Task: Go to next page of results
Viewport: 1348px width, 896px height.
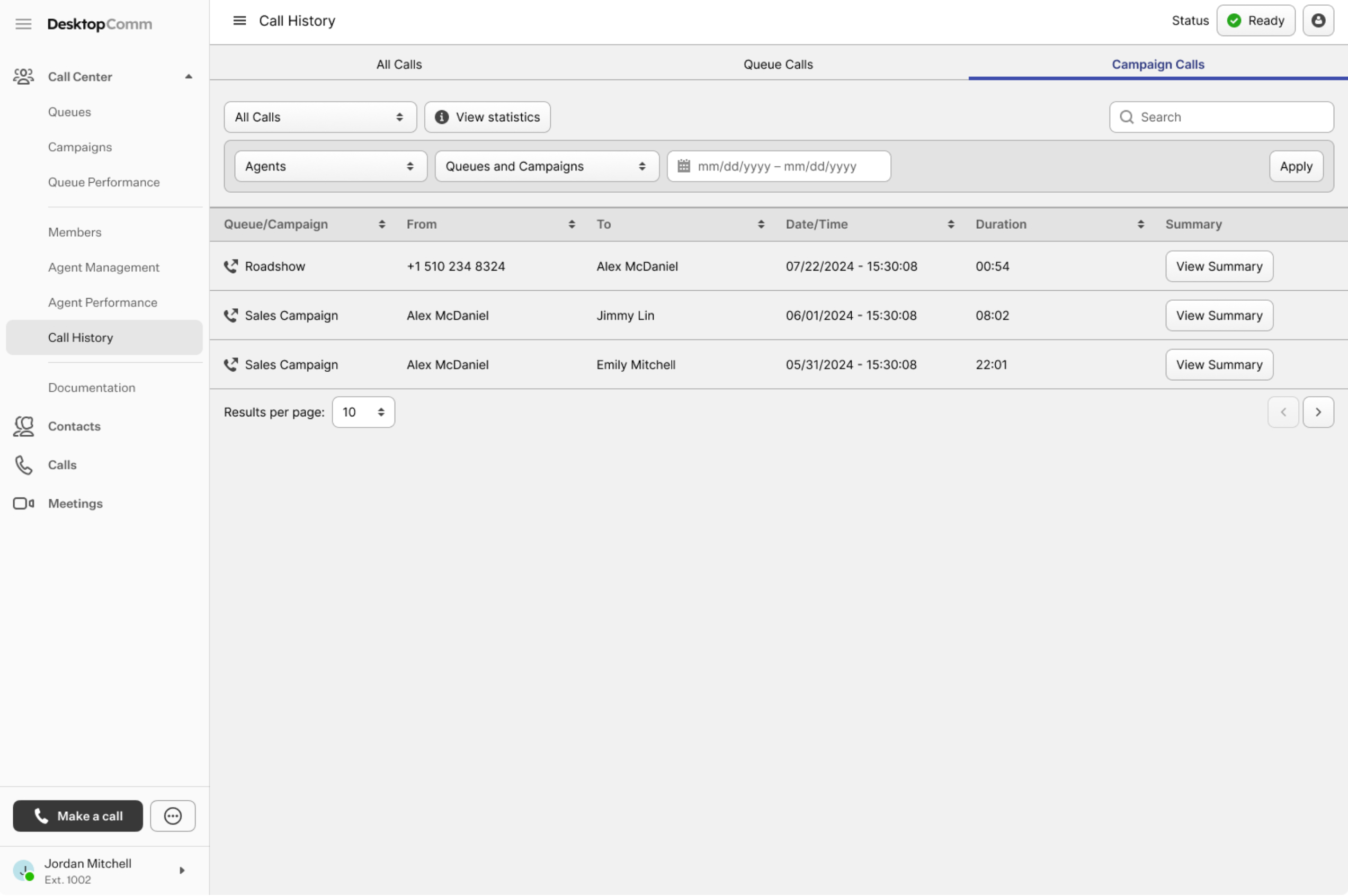Action: pyautogui.click(x=1318, y=412)
